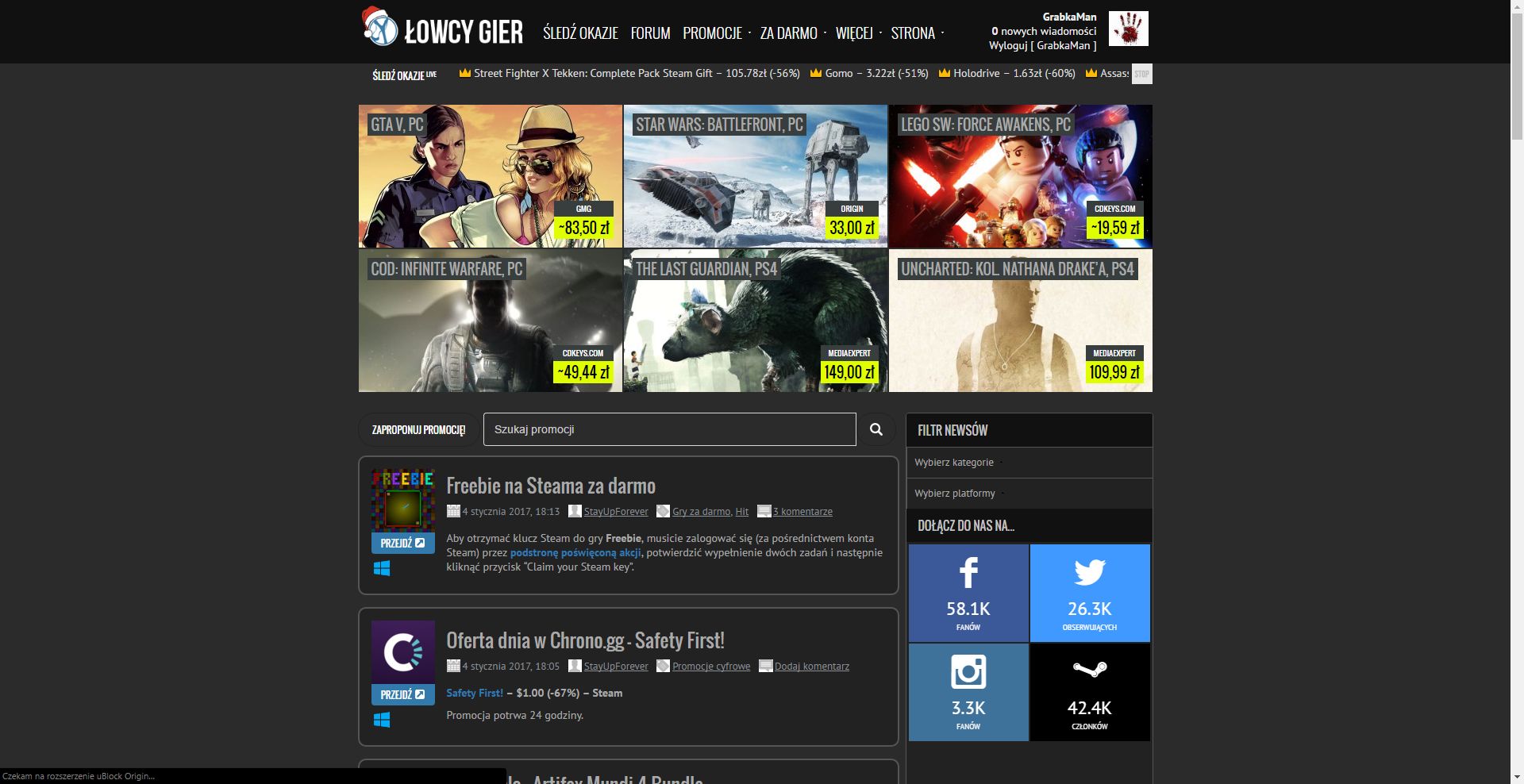Click Przejdź button under Chrono.gg icon
This screenshot has width=1524, height=784.
pos(403,694)
